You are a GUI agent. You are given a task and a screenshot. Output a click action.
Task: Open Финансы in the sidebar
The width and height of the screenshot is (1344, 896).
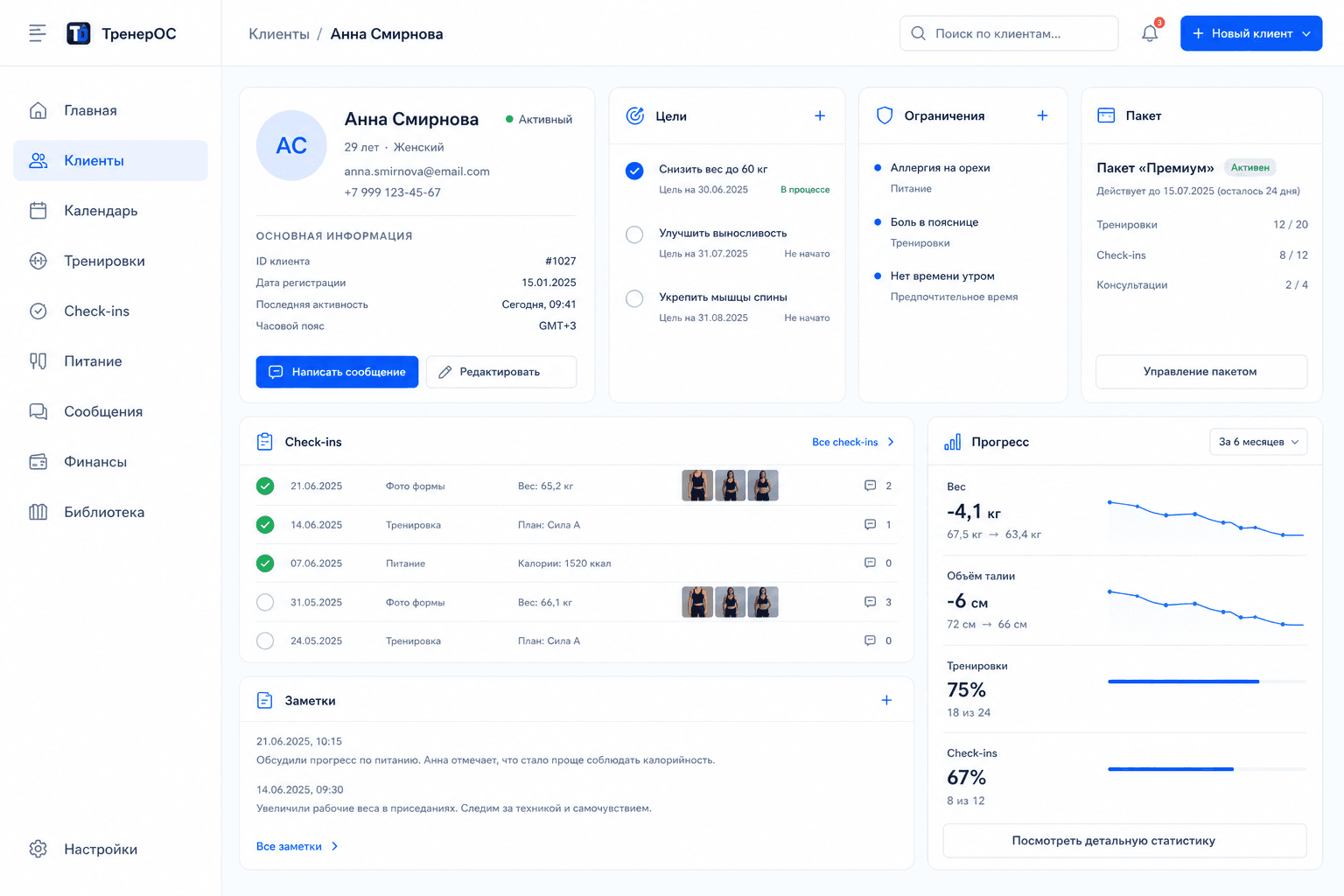(x=110, y=462)
